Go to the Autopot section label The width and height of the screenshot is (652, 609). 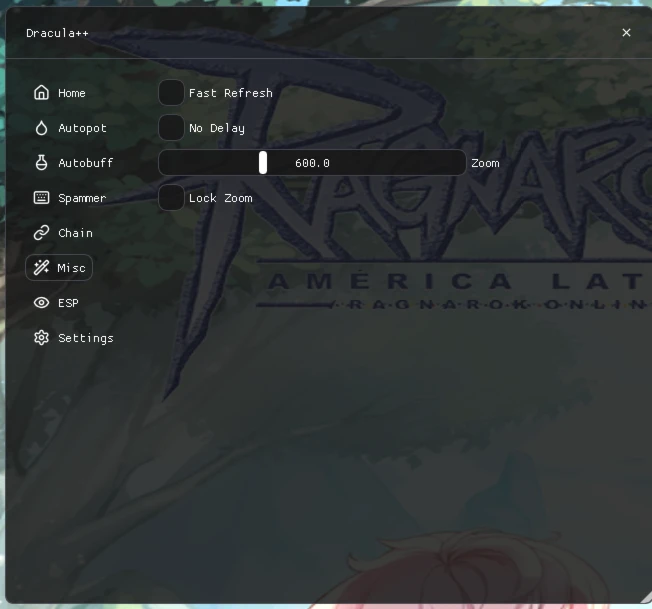[x=82, y=128]
